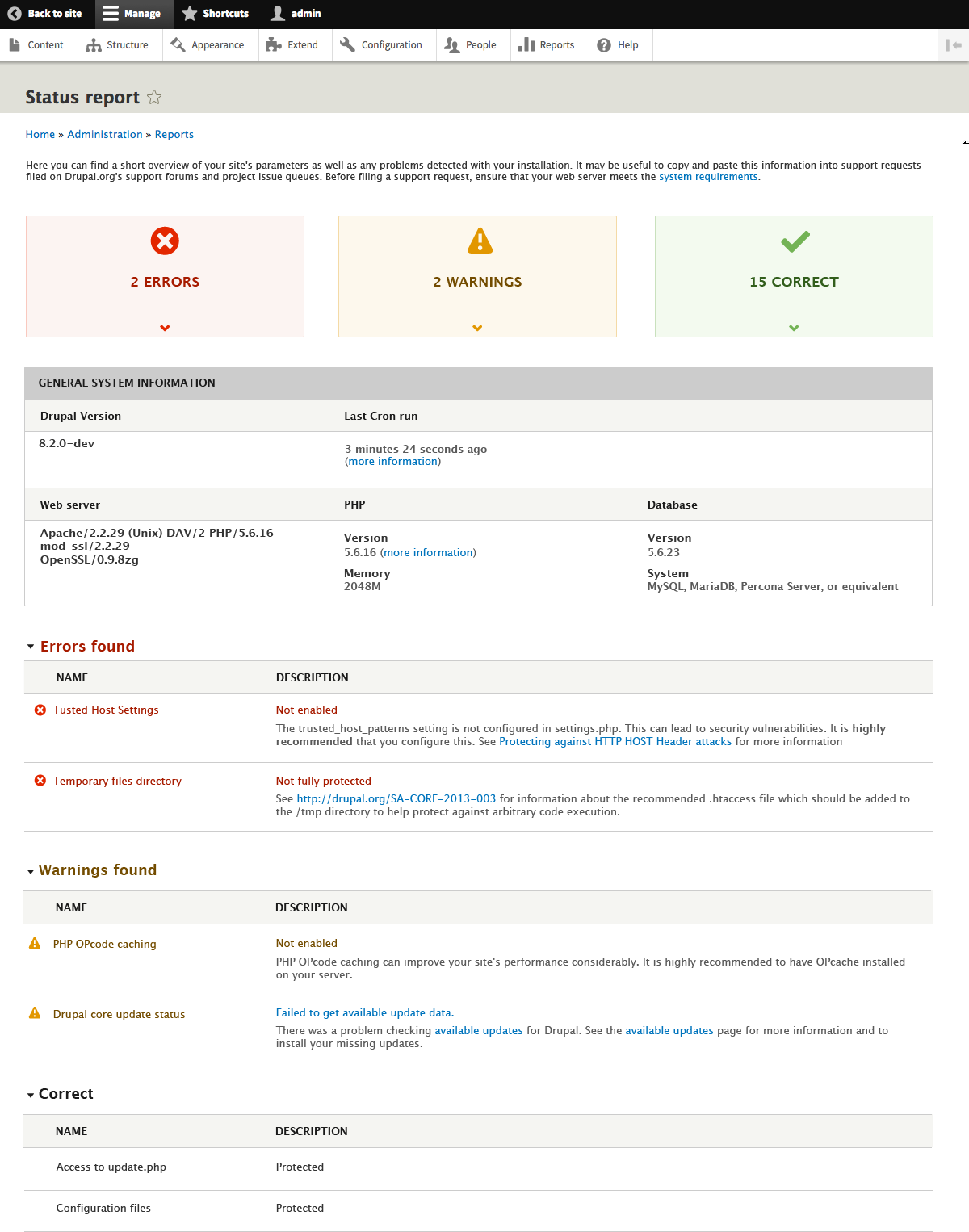Open the drupal.org SA-CORE-2013-003 link
This screenshot has width=969, height=1232.
[x=396, y=799]
